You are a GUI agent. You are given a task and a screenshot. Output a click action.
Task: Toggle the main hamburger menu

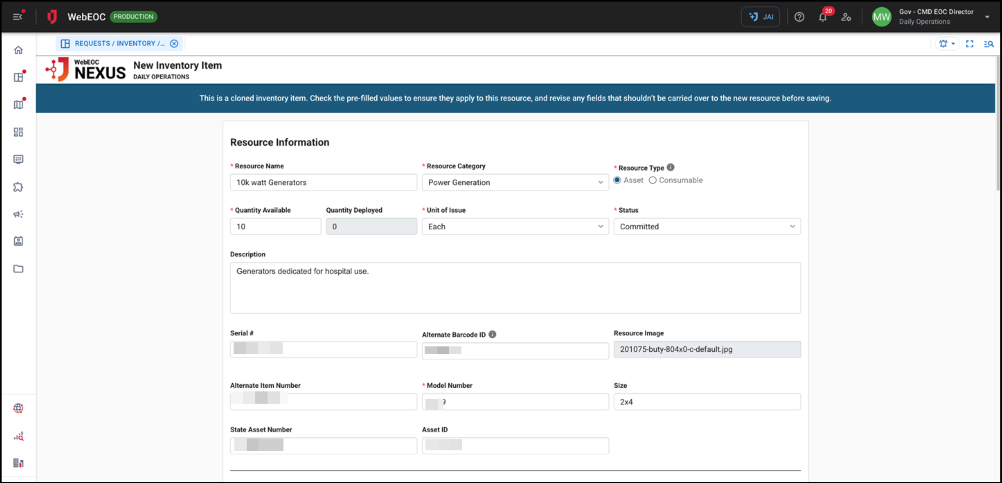(18, 17)
